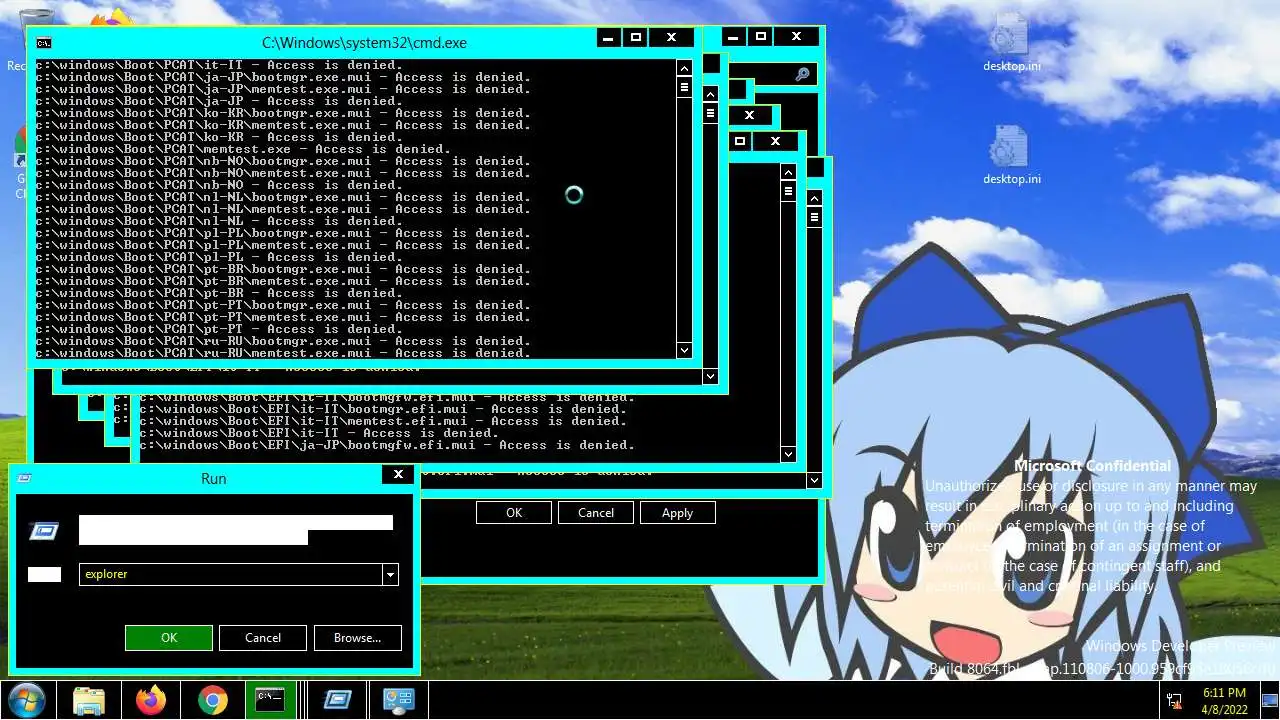Image resolution: width=1280 pixels, height=720 pixels.
Task: Click the Apply button
Action: (677, 512)
